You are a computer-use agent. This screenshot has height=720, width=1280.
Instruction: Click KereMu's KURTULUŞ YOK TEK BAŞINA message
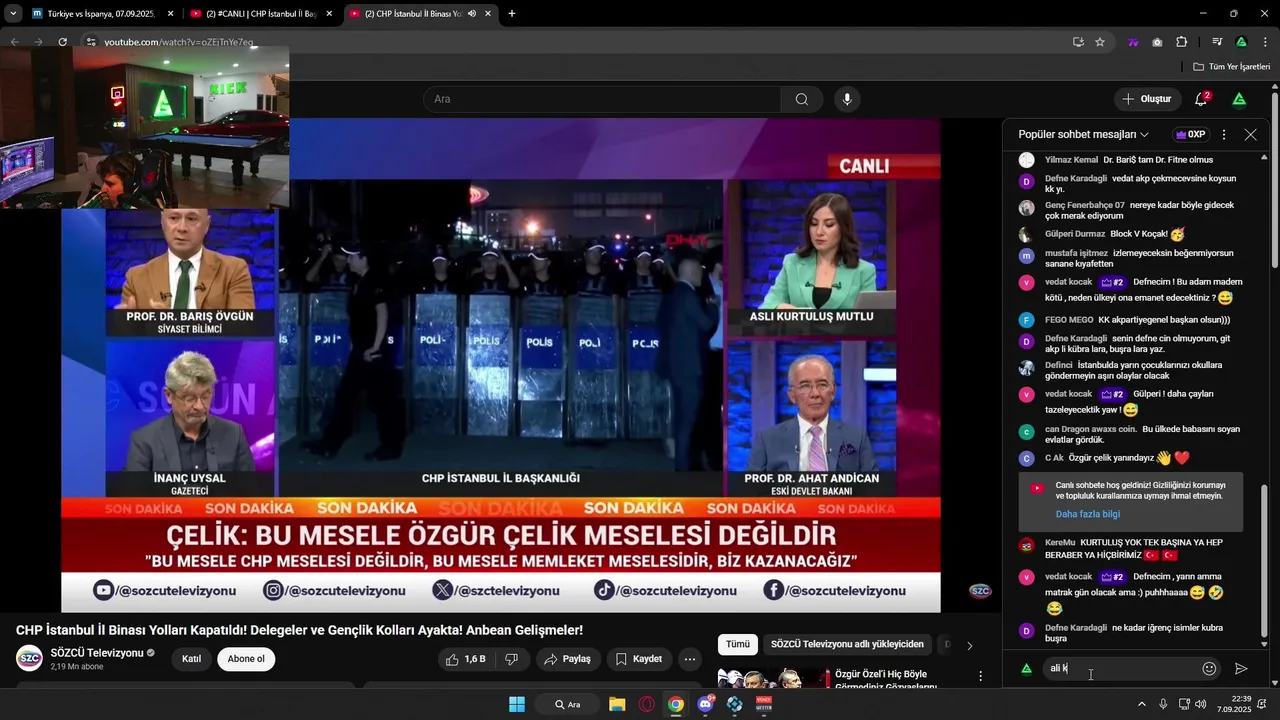(1130, 548)
